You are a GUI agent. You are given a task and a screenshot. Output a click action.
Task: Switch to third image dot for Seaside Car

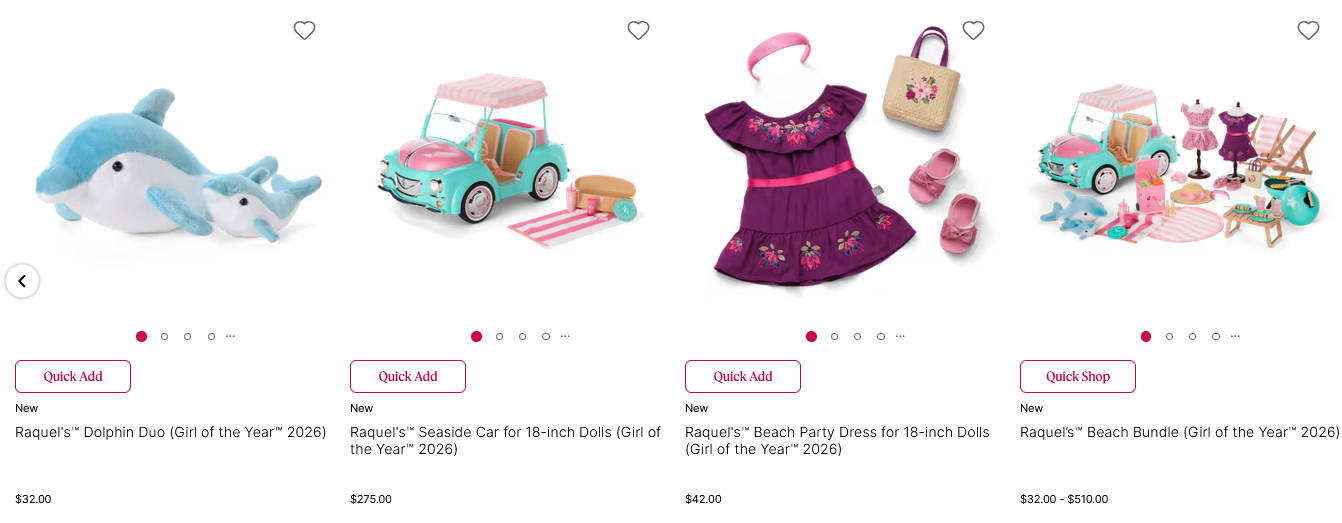click(523, 337)
